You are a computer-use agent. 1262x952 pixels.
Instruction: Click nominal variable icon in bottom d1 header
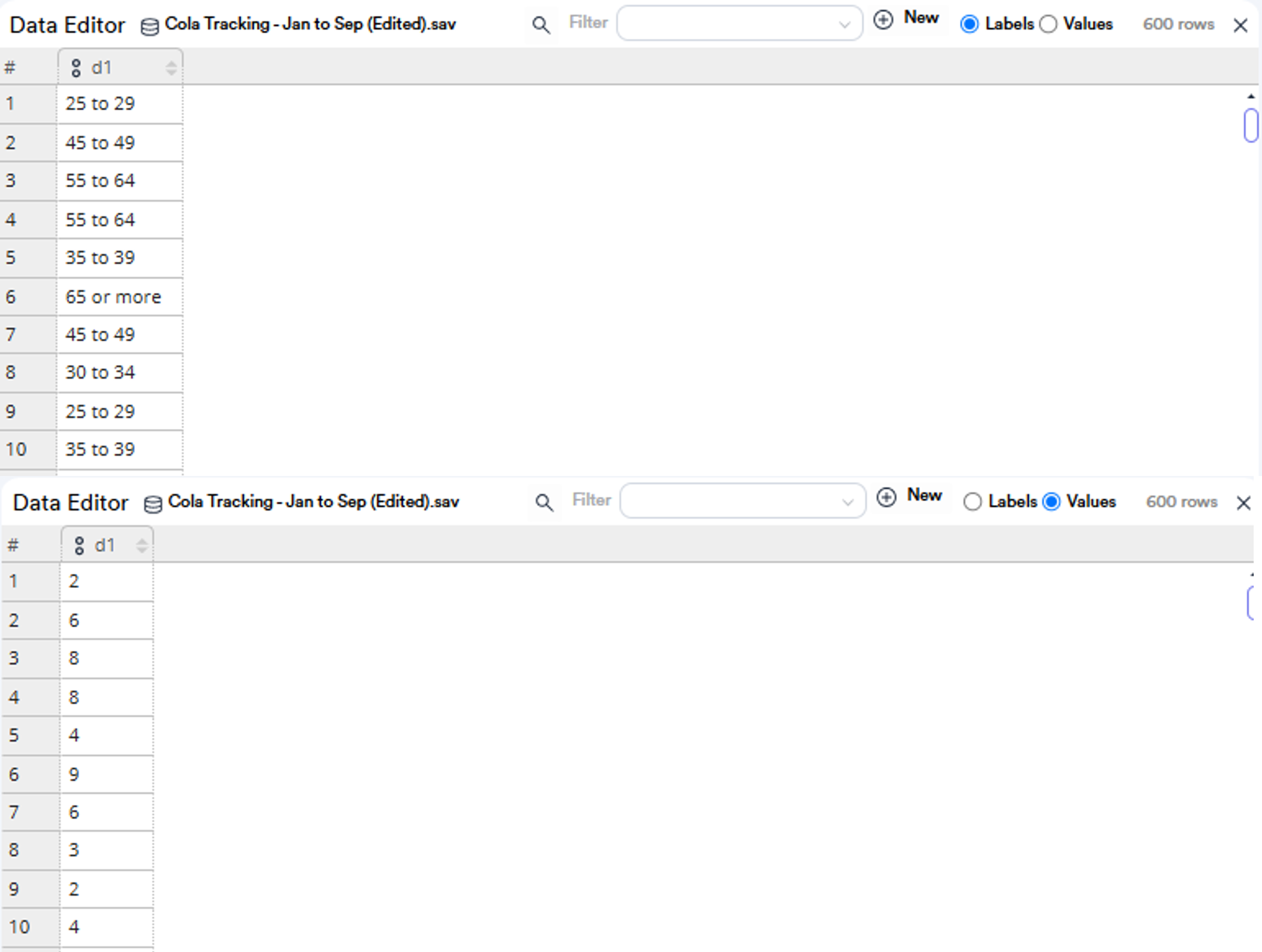[79, 546]
